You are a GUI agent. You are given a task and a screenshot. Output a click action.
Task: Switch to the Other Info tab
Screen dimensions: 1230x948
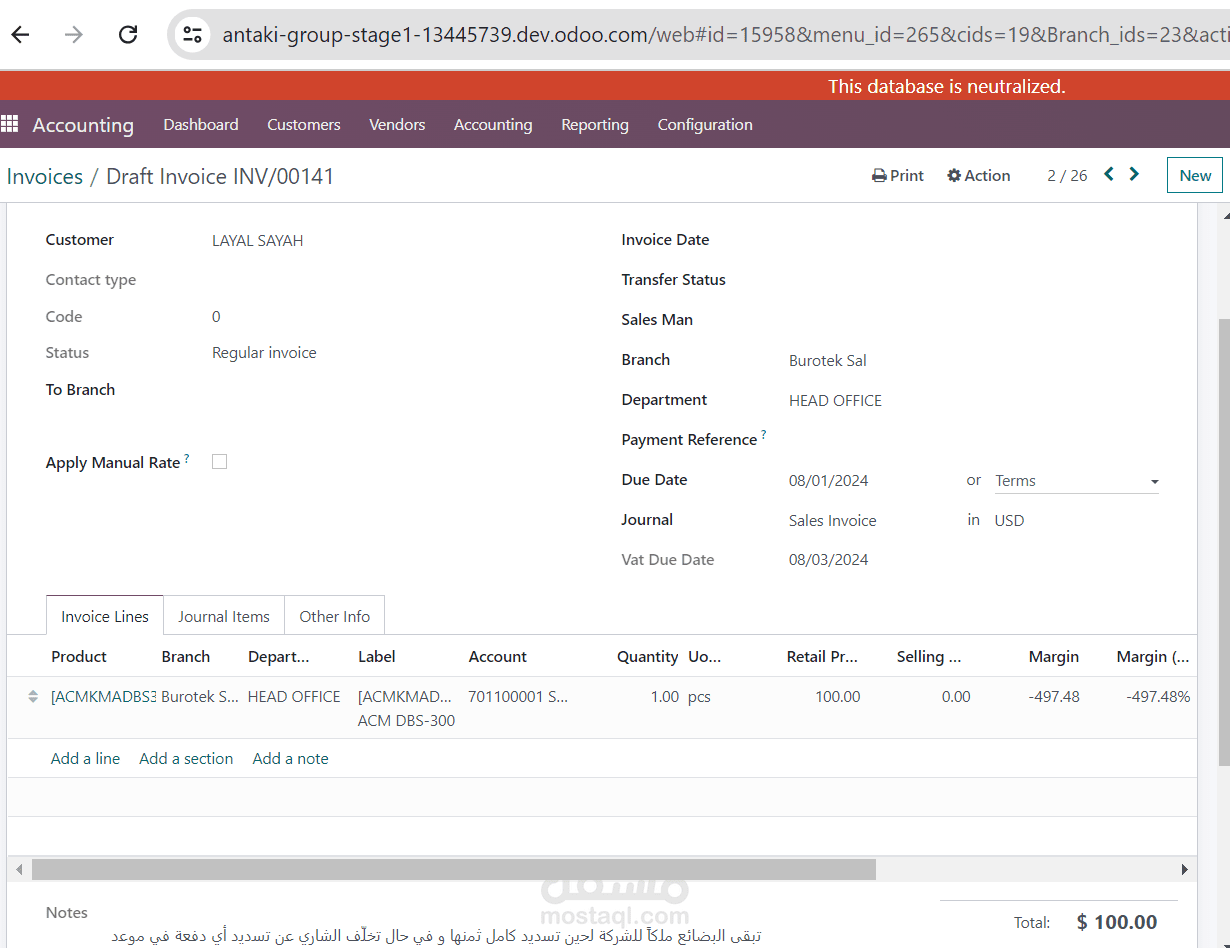[x=335, y=616]
